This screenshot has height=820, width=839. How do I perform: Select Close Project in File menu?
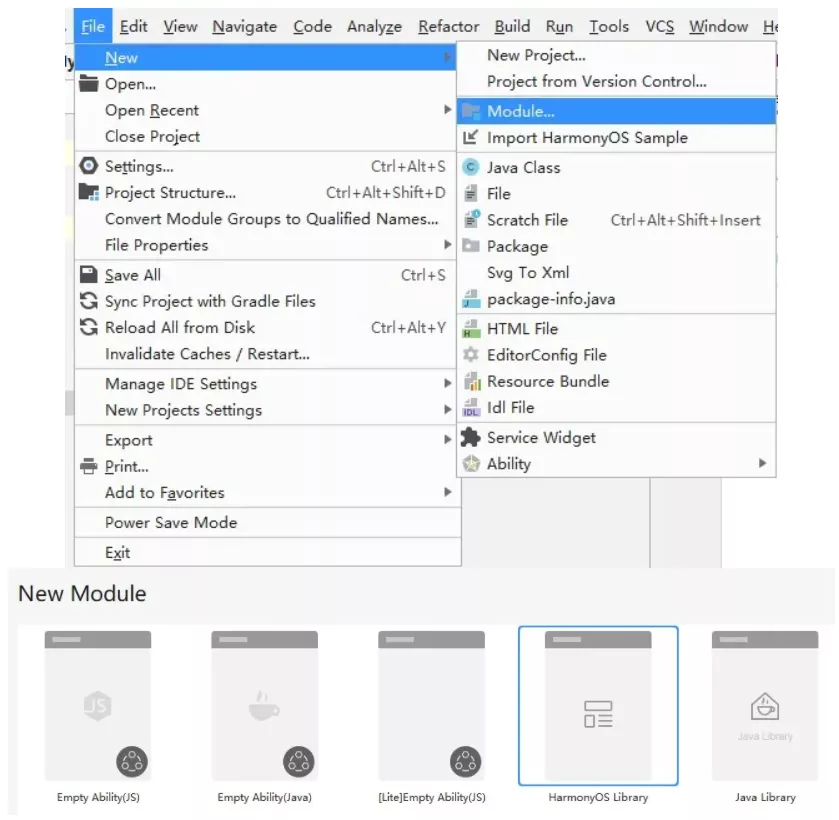(x=265, y=136)
